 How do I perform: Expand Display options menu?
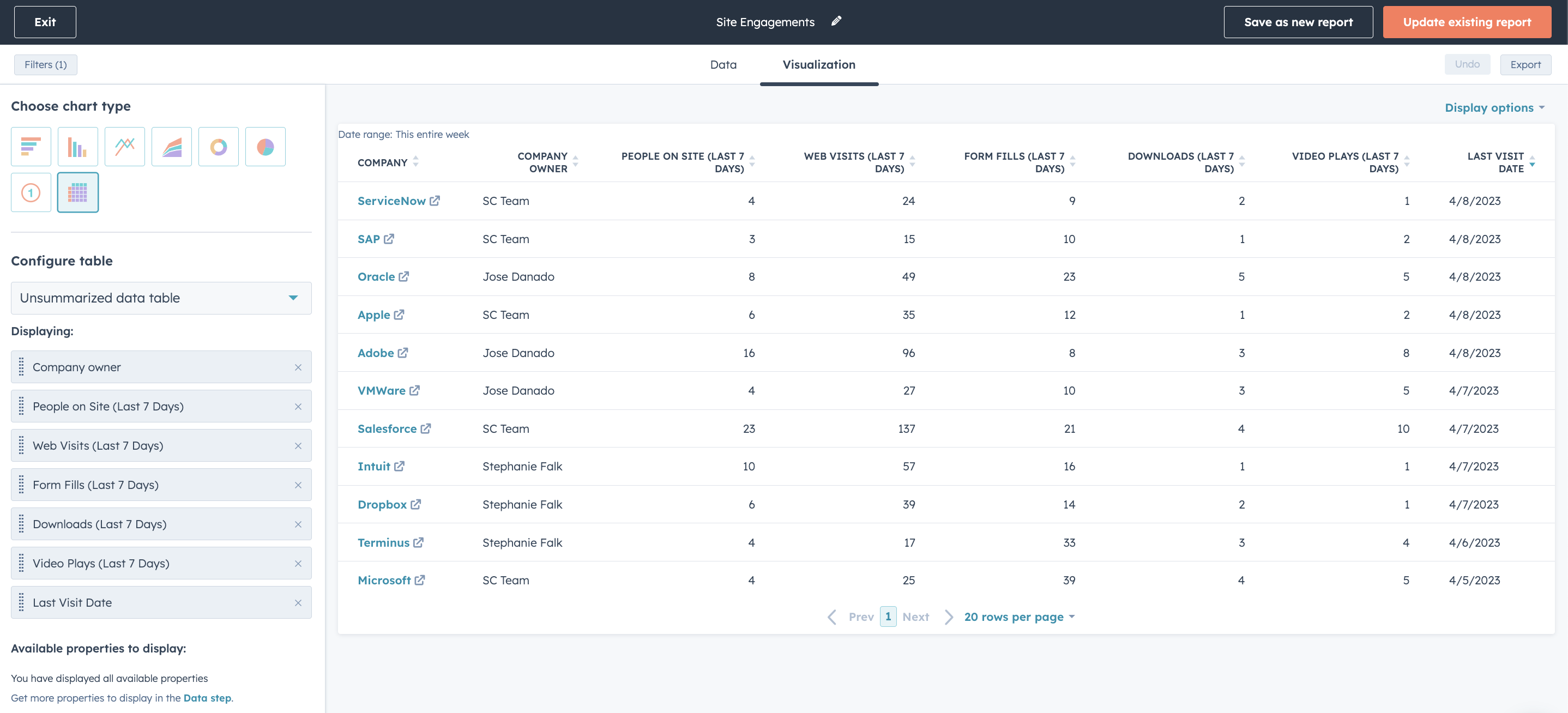[x=1495, y=108]
